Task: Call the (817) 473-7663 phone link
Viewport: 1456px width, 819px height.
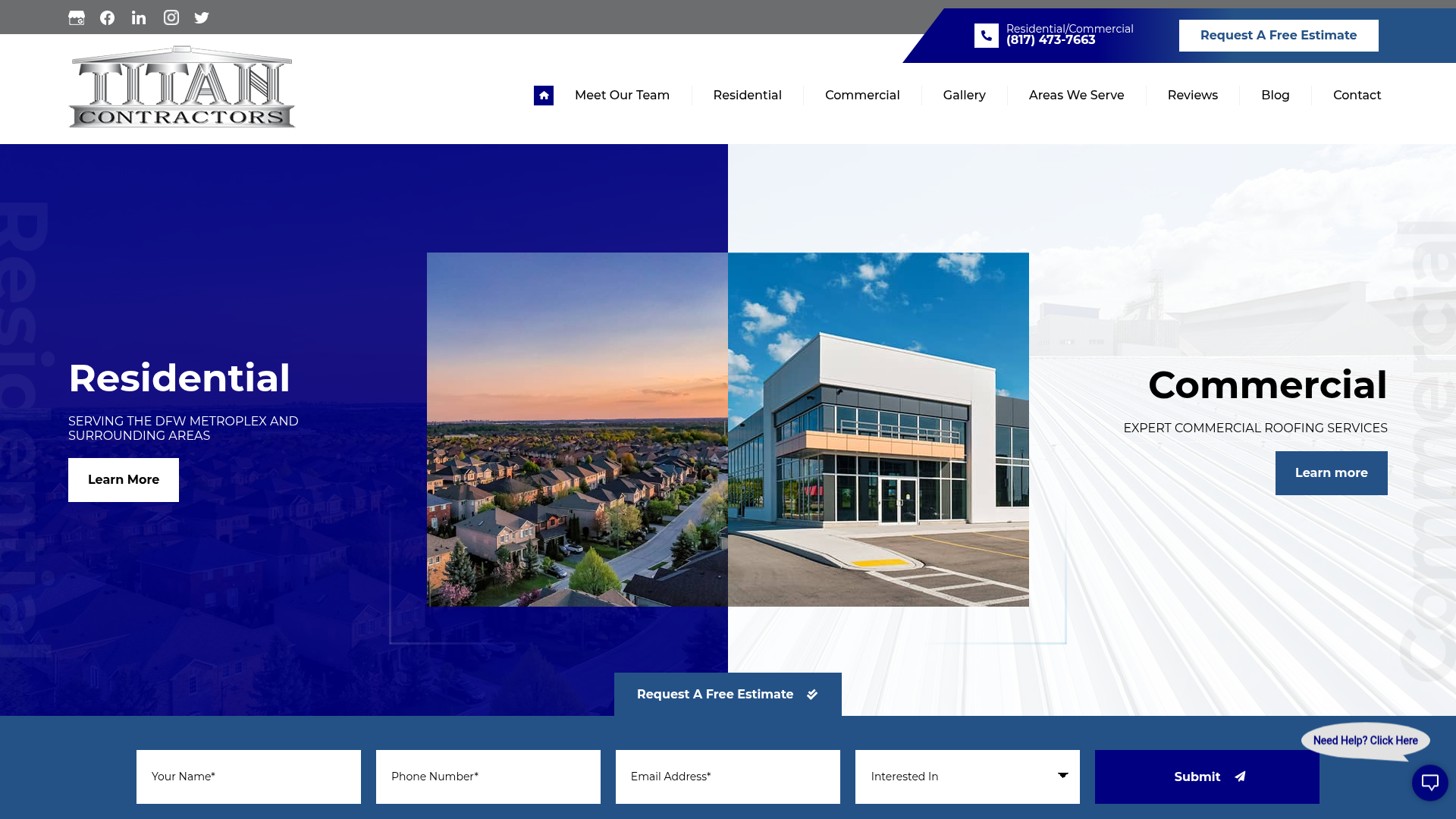Action: tap(1050, 40)
